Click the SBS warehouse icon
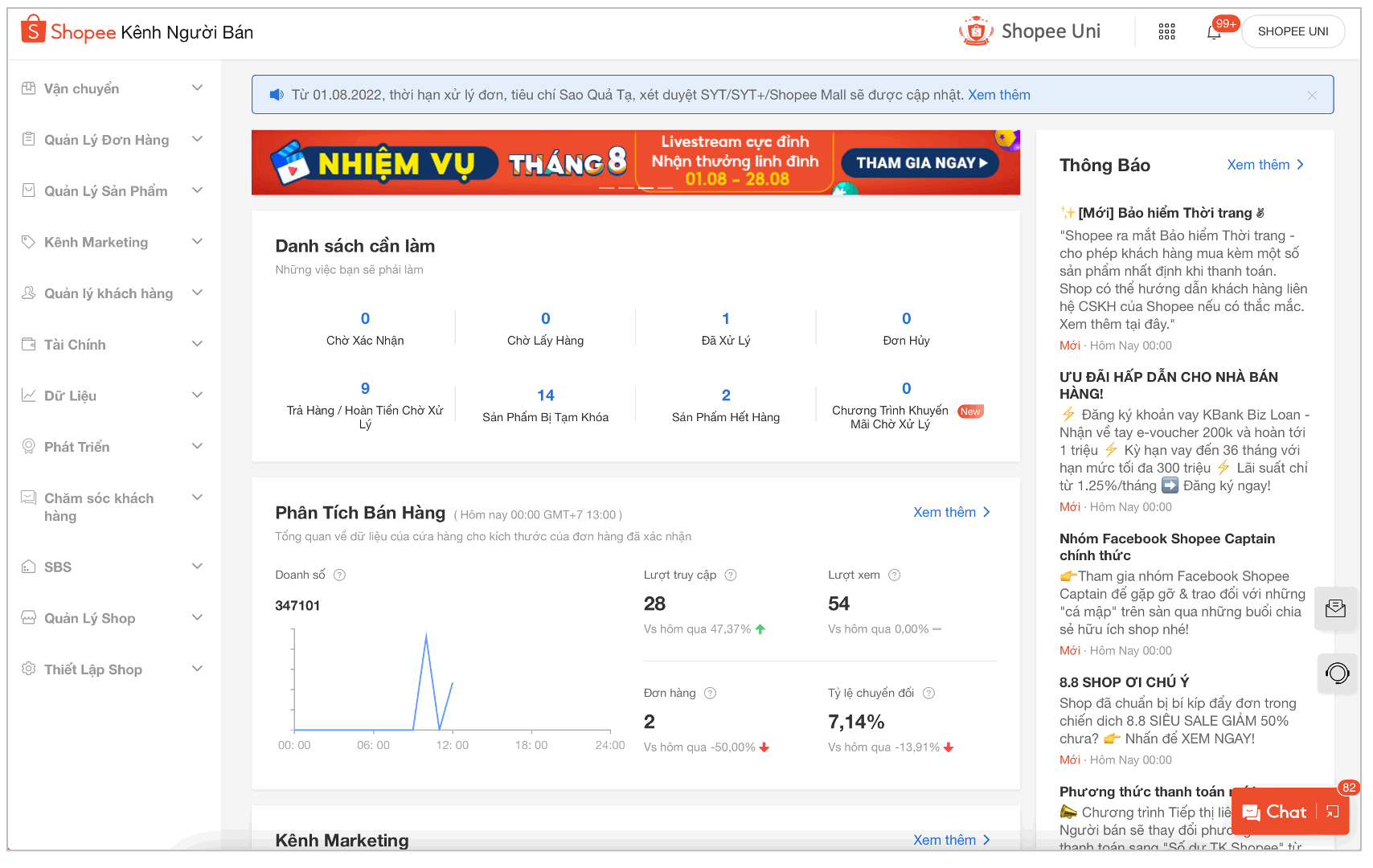 [x=28, y=567]
